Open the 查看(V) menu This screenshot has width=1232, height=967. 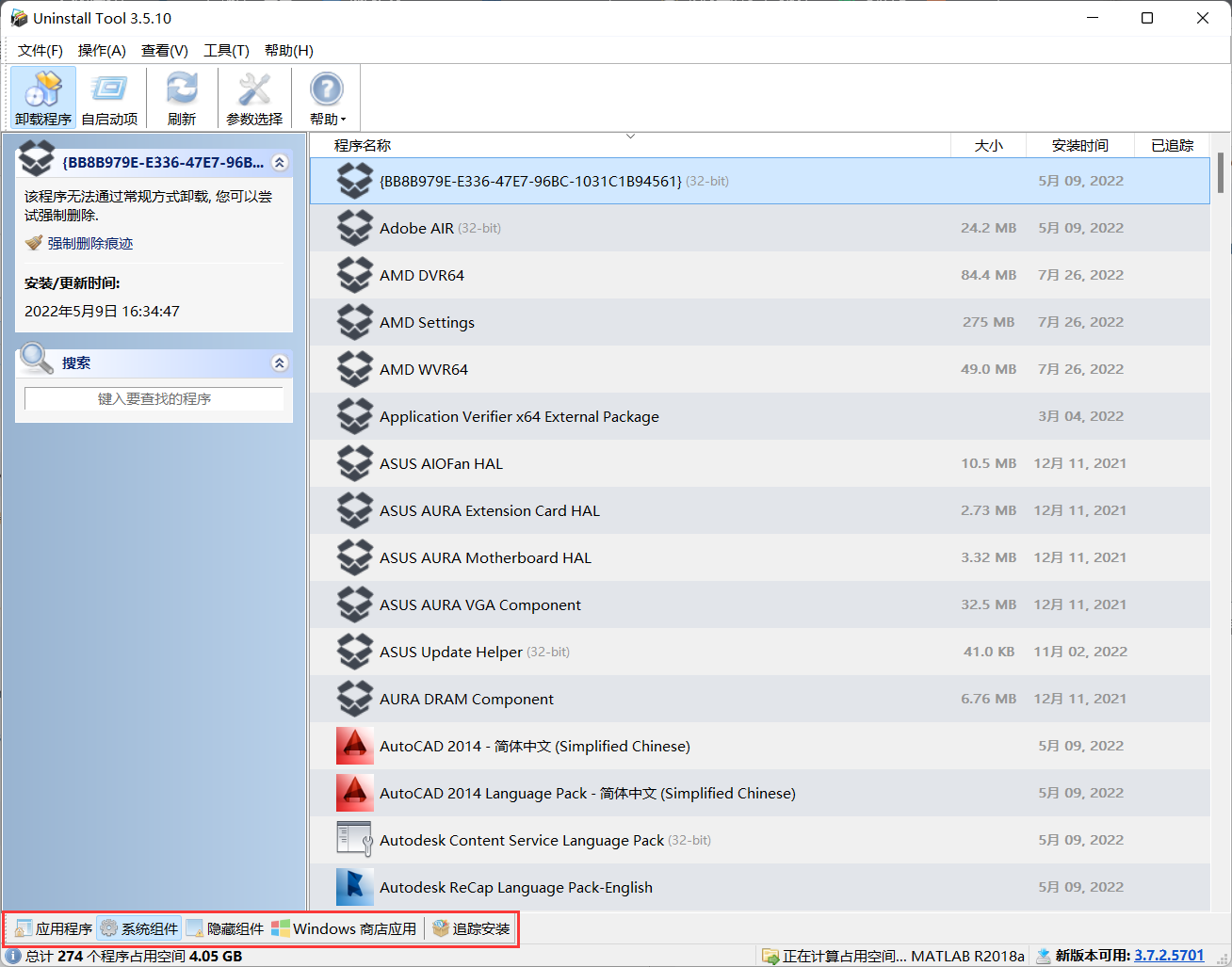point(165,51)
